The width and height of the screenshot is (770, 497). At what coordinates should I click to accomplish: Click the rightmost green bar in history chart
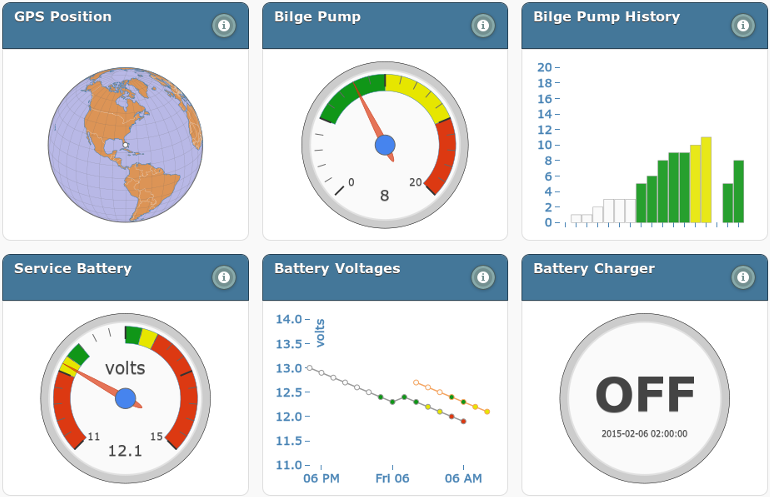tap(739, 191)
